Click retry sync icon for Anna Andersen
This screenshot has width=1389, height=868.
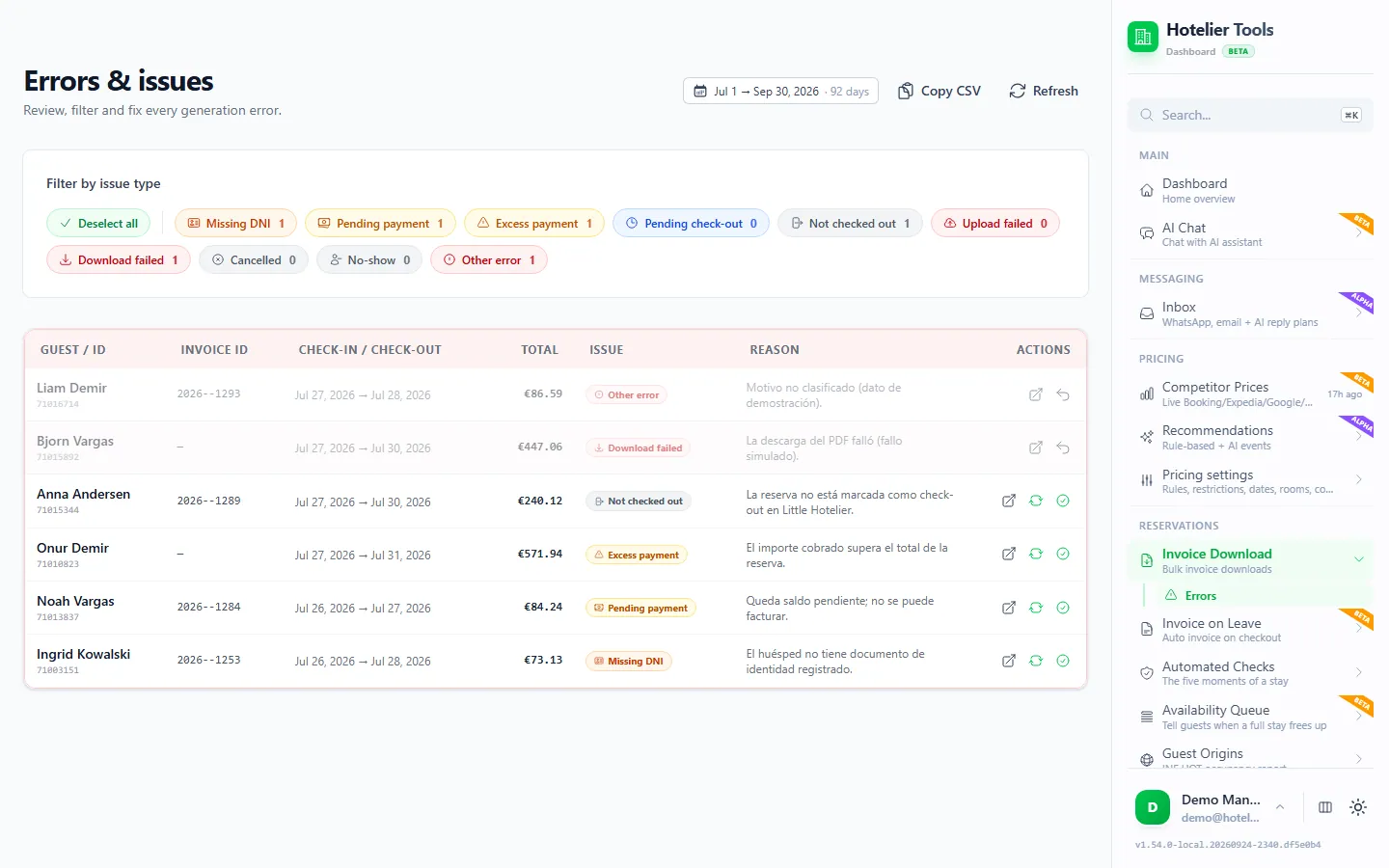1036,501
